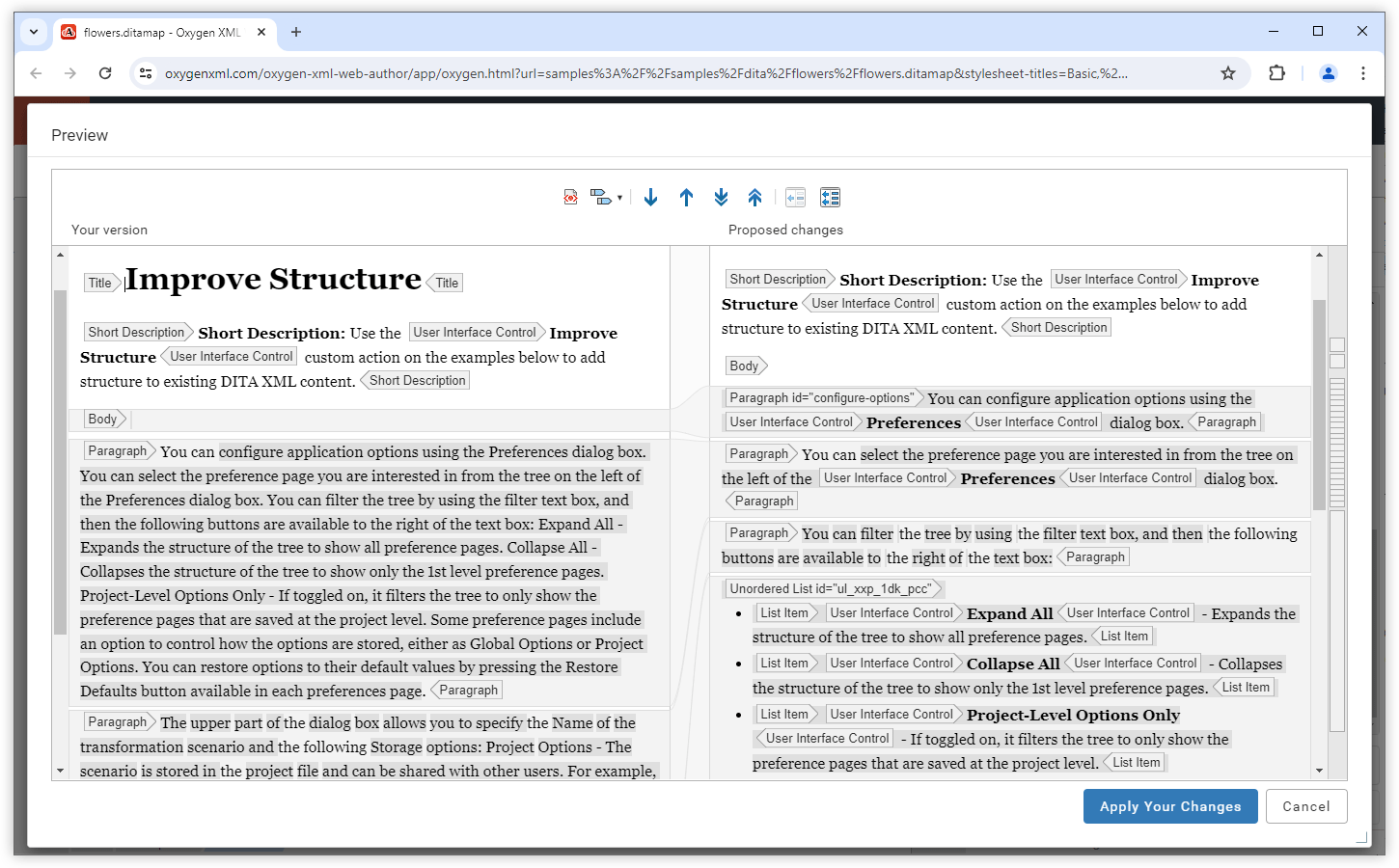This screenshot has width=1399, height=868.
Task: Select the flowers.ditamap browser tab
Action: click(x=162, y=32)
